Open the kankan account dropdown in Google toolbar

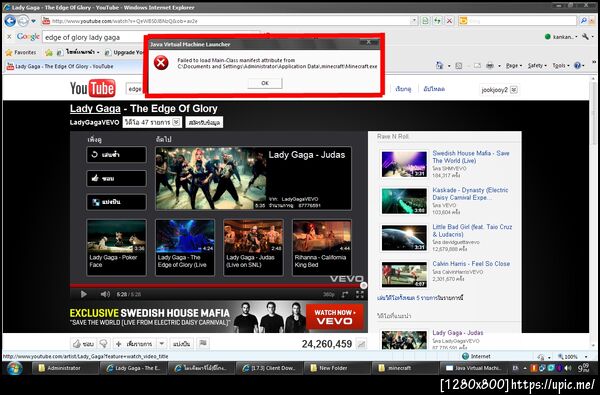coord(561,37)
